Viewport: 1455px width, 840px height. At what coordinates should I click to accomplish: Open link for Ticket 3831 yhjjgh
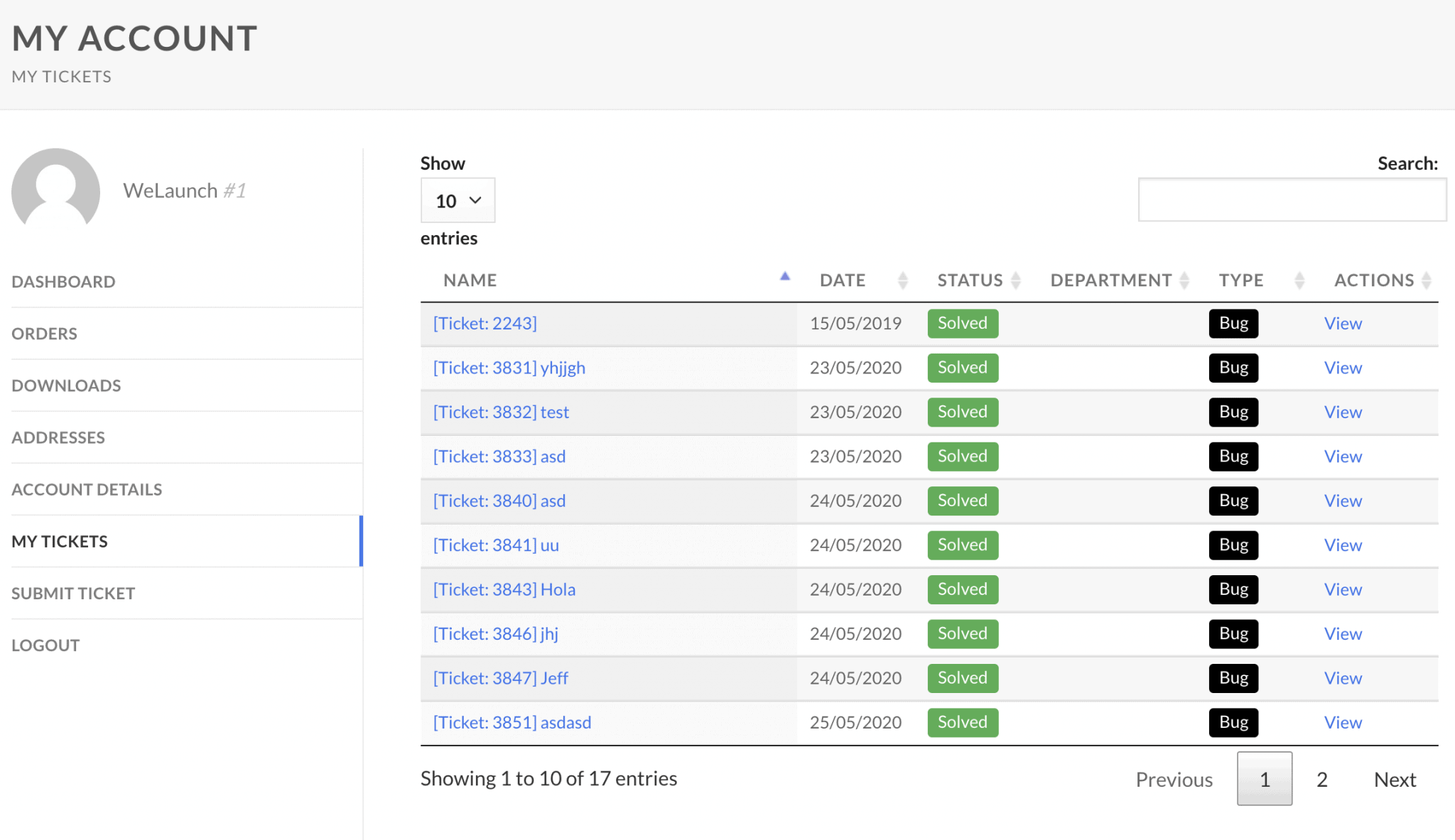click(509, 368)
